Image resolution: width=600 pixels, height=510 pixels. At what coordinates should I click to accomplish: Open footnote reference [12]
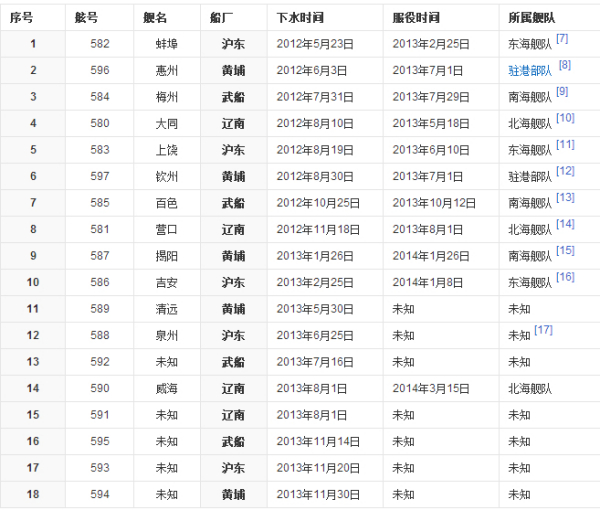point(565,171)
